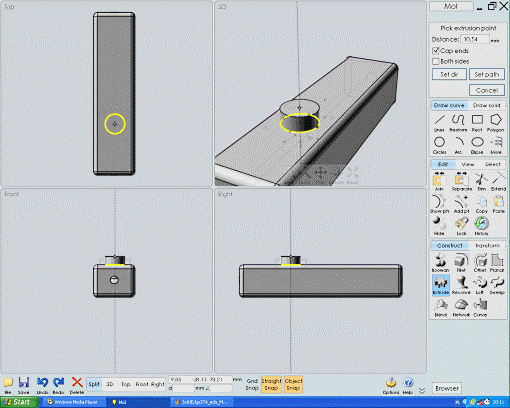
Task: Expand the double-chevron beside Help
Action: [x=422, y=391]
